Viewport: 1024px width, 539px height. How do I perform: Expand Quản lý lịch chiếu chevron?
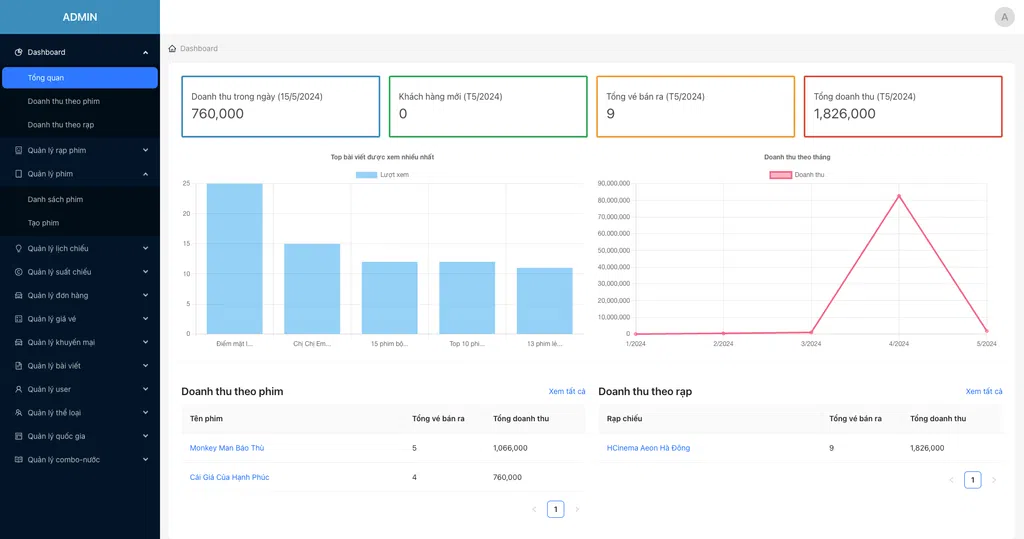[145, 248]
